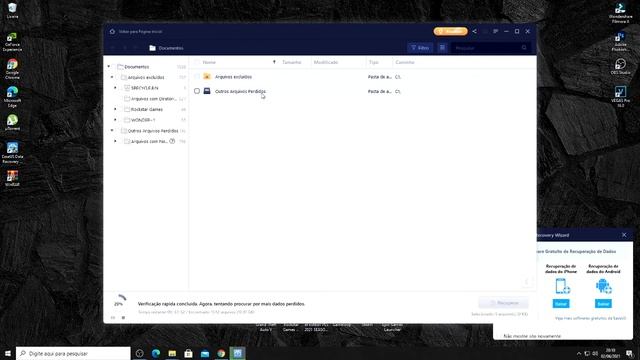Image resolution: width=640 pixels, height=360 pixels.
Task: Open Google Chrome from the taskbar
Action: (221, 353)
